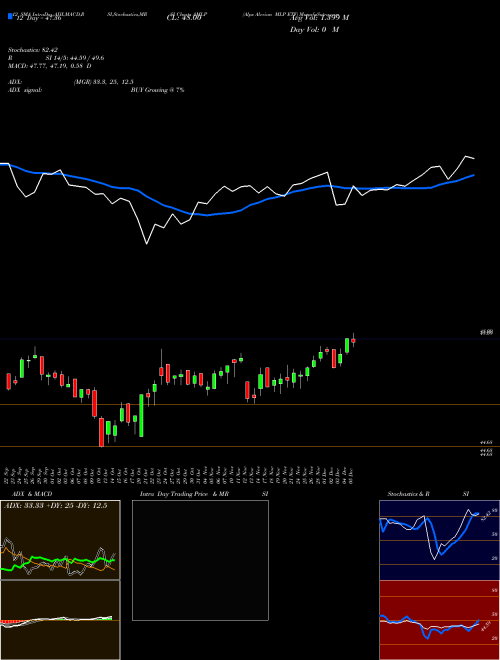The image size is (500, 660).
Task: Click the 'BUY Growing @ 7%' signal text
Action: point(157,90)
